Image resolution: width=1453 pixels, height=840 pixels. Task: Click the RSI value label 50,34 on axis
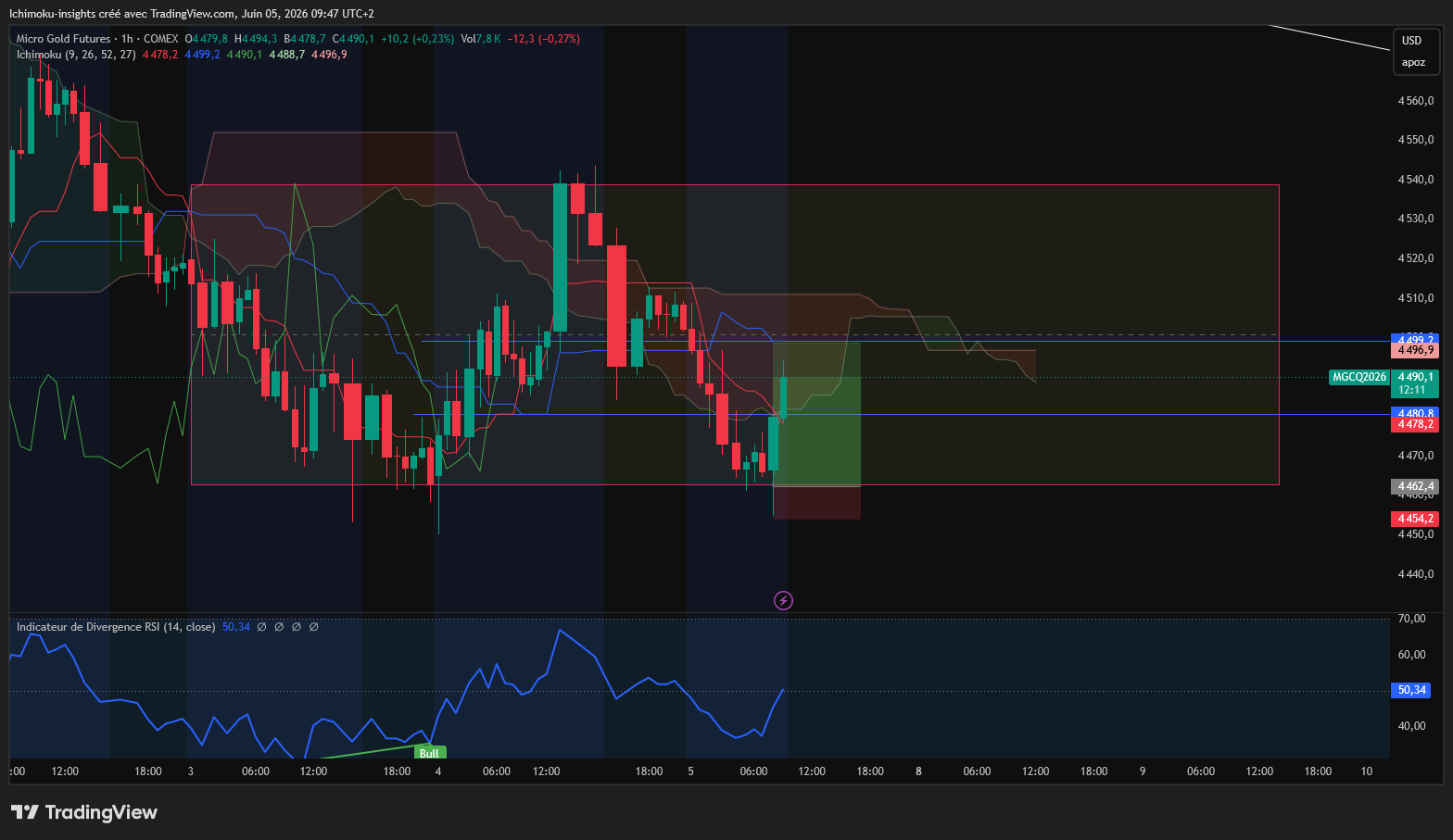1411,690
